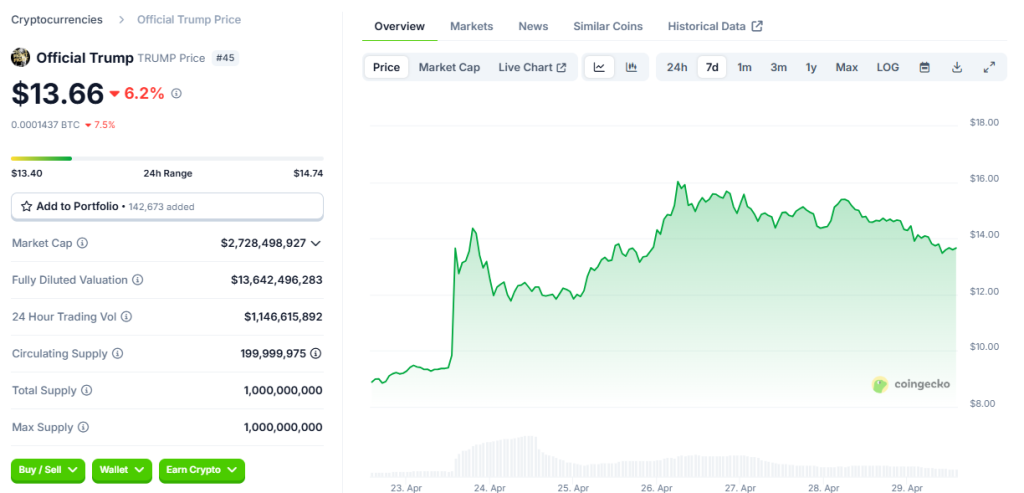
Task: Click the info icon next to Max Supply
Action: click(x=84, y=427)
